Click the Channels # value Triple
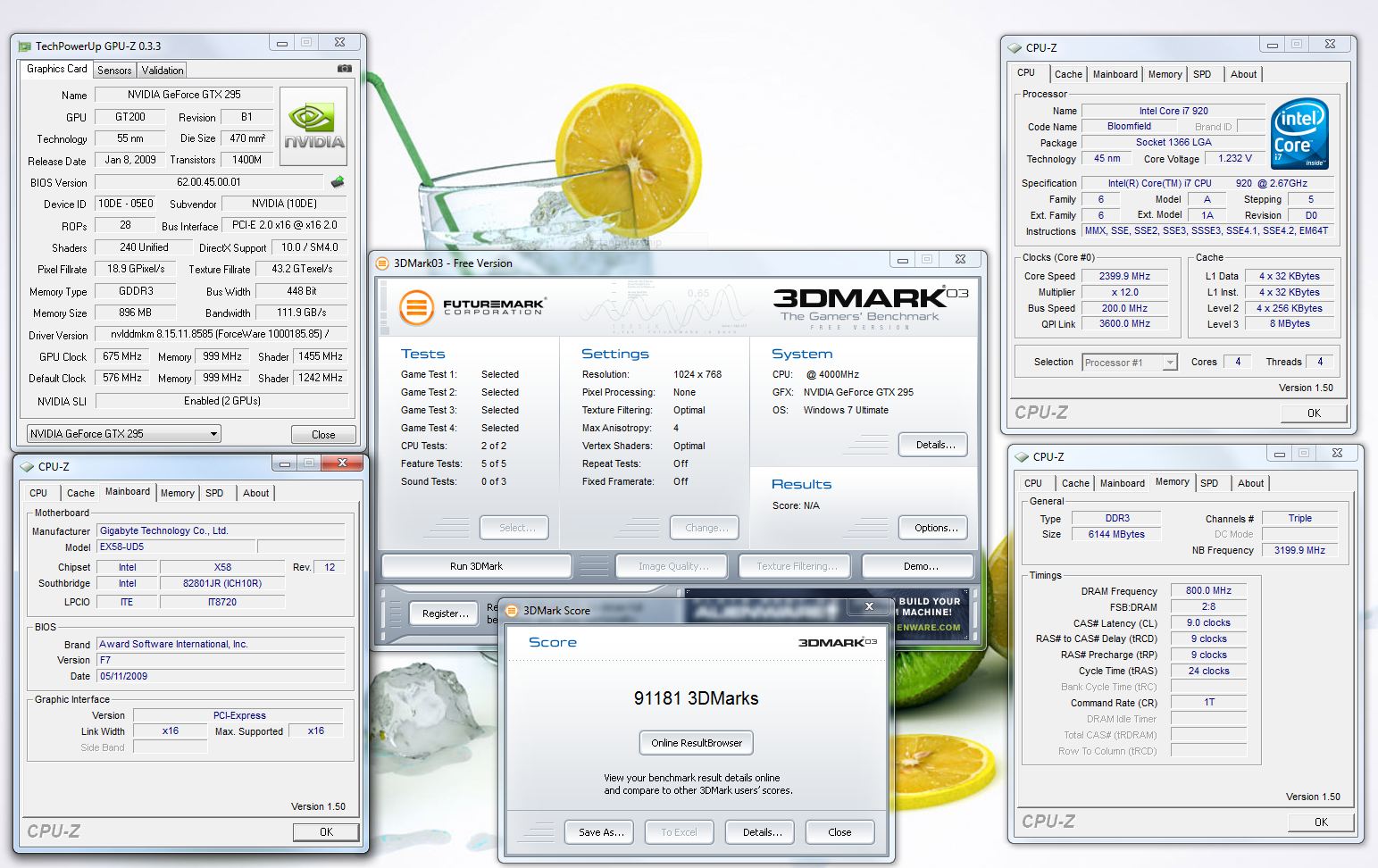1378x868 pixels. (1299, 518)
